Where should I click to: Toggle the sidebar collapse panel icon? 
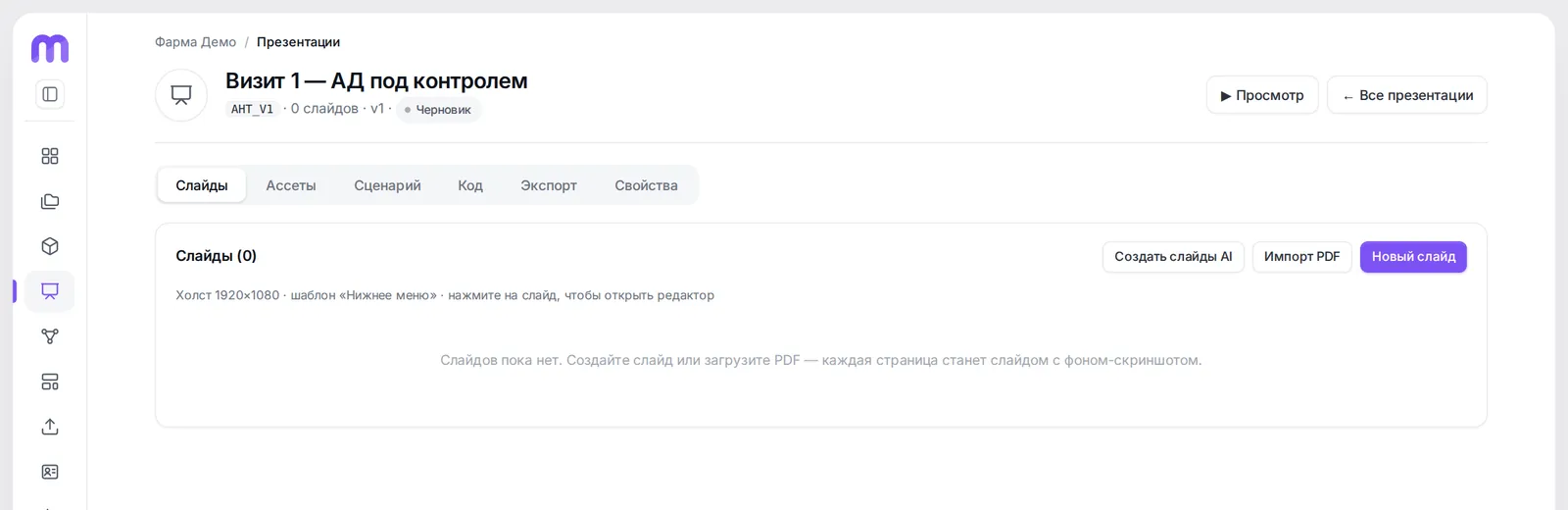pyautogui.click(x=50, y=94)
